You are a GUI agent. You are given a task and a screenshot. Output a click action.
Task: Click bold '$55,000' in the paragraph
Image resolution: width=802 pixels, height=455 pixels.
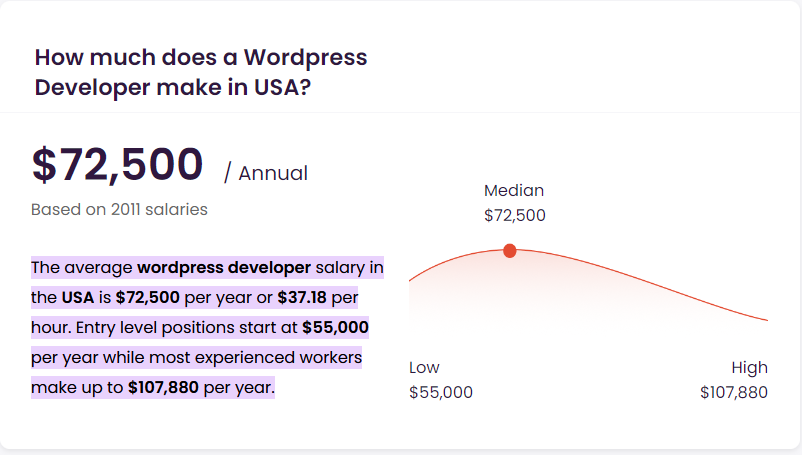pos(336,327)
